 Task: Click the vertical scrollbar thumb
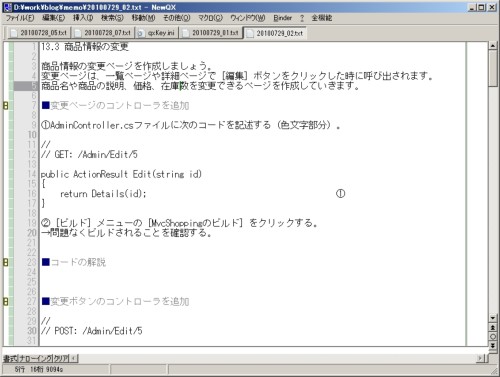pyautogui.click(x=493, y=68)
